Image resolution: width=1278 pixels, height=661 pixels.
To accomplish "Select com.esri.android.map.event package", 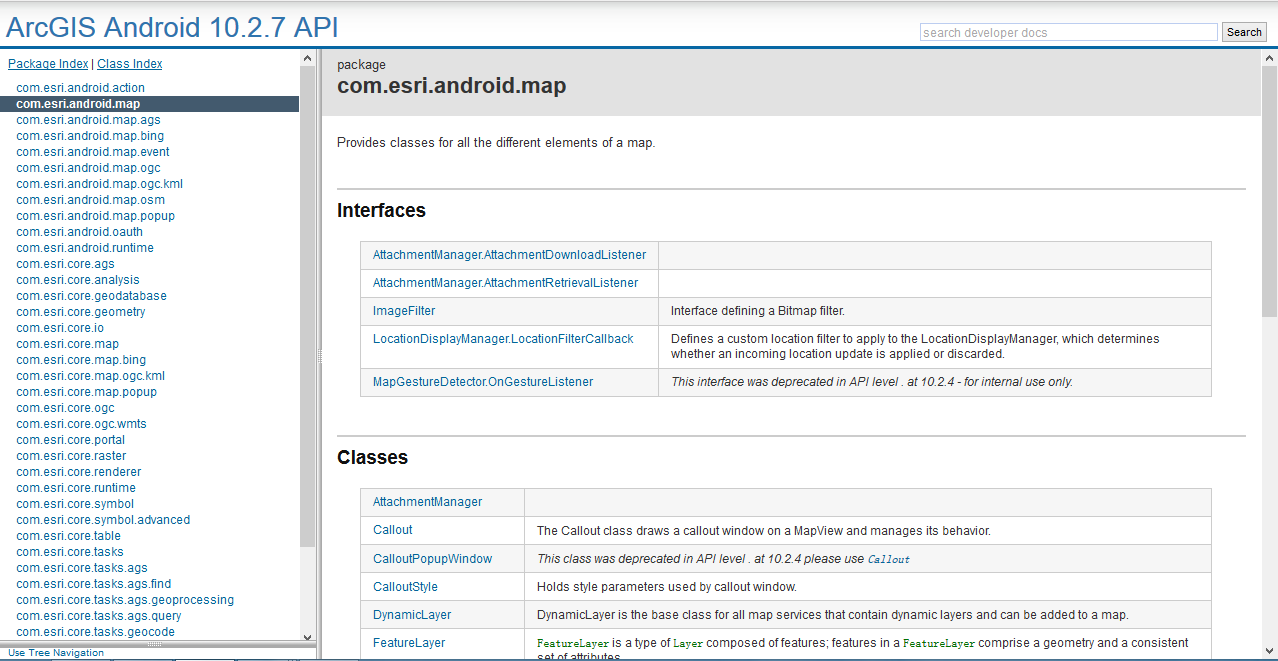I will (x=93, y=152).
